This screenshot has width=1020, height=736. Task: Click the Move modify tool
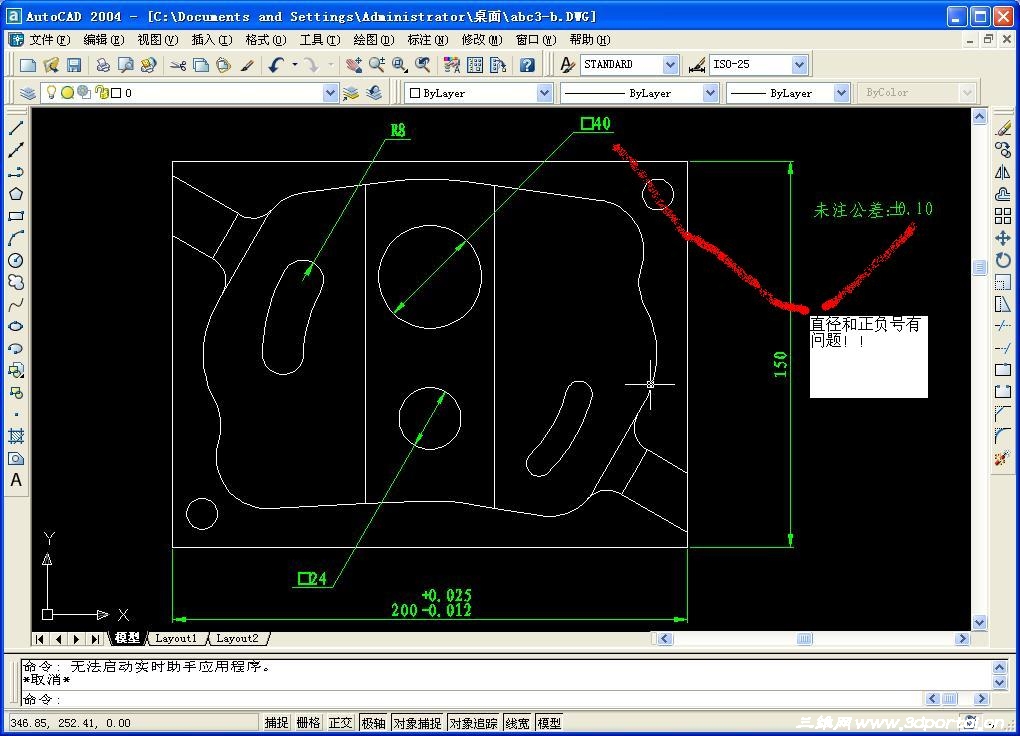point(1003,238)
